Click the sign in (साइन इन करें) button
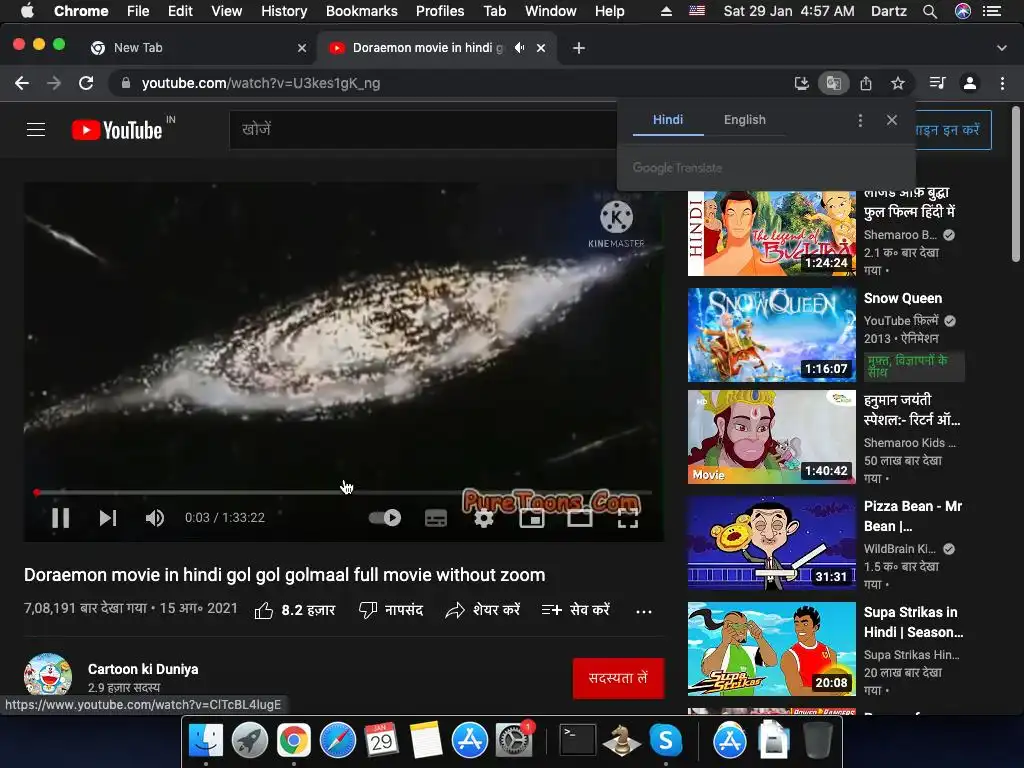 coord(953,129)
